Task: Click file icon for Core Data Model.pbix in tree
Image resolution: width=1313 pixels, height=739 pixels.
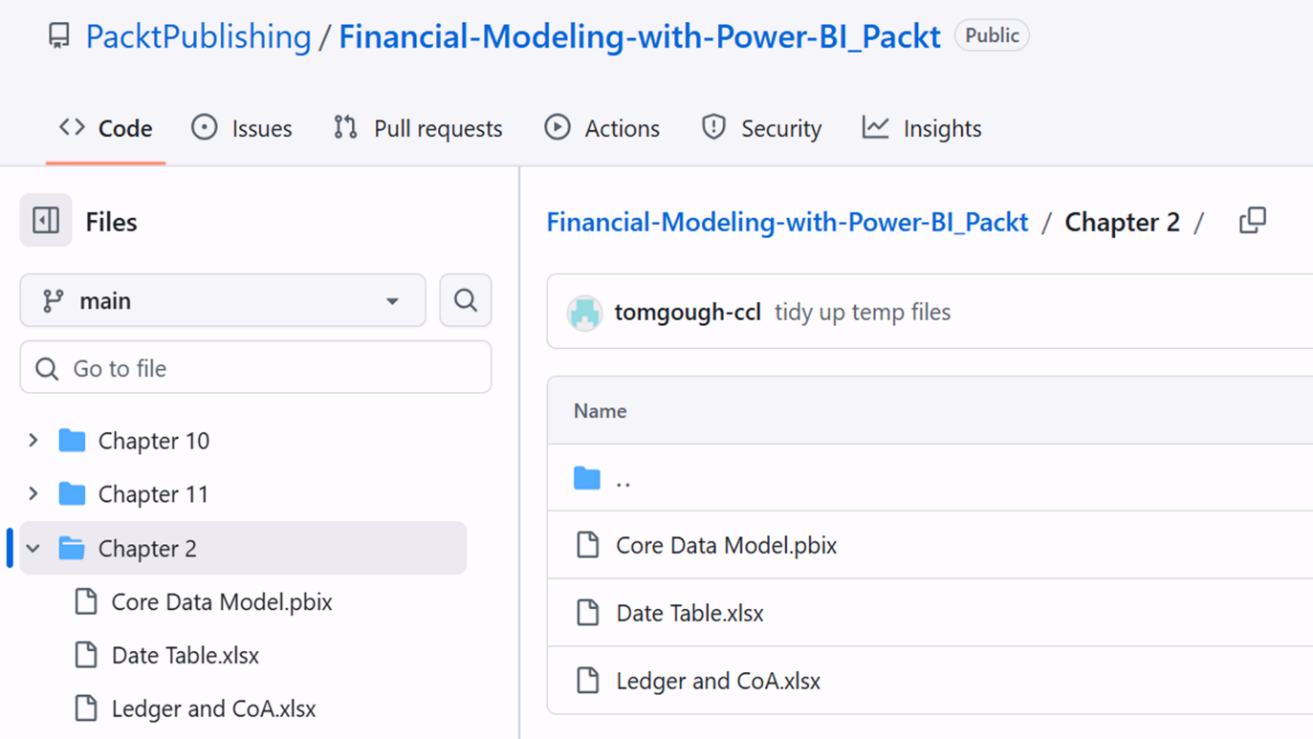Action: (86, 602)
